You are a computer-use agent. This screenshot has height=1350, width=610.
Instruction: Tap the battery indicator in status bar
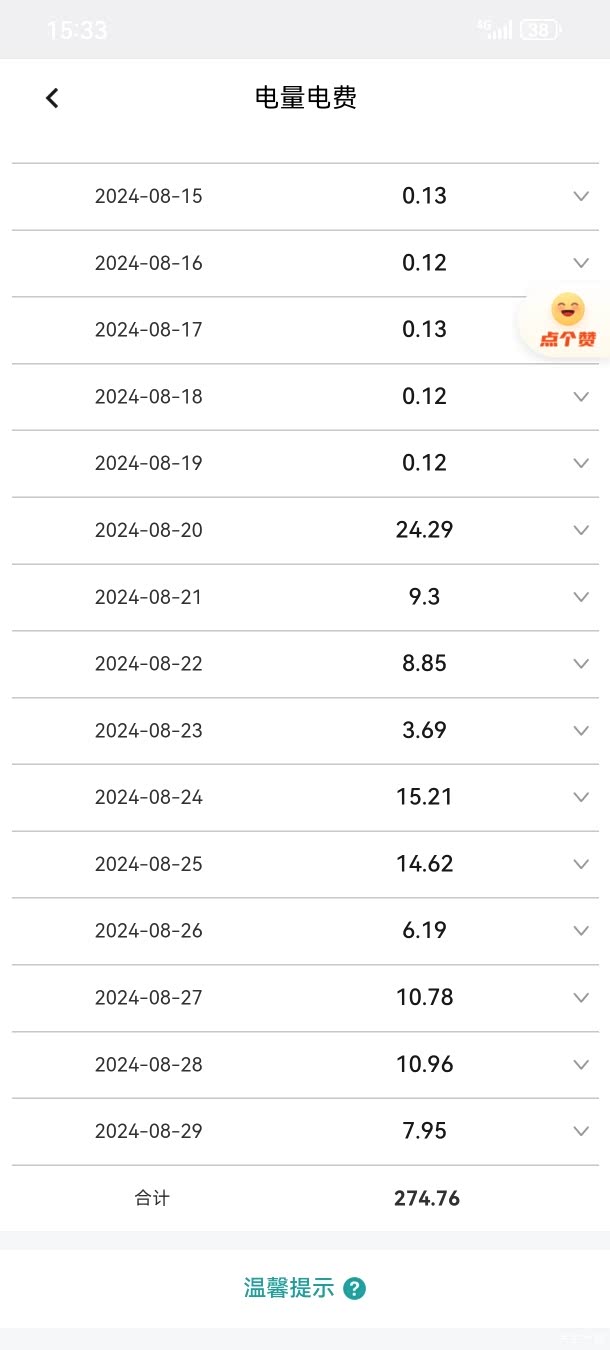tap(541, 30)
